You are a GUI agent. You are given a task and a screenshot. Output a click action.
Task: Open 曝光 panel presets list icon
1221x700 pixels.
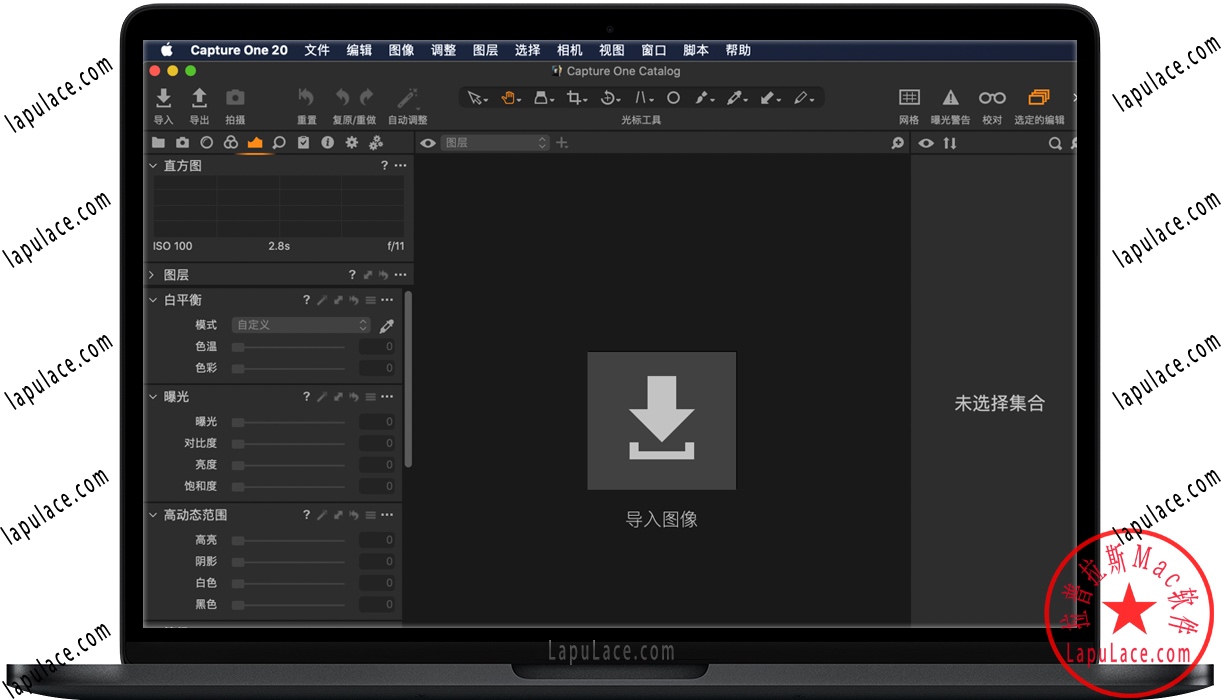tap(370, 397)
